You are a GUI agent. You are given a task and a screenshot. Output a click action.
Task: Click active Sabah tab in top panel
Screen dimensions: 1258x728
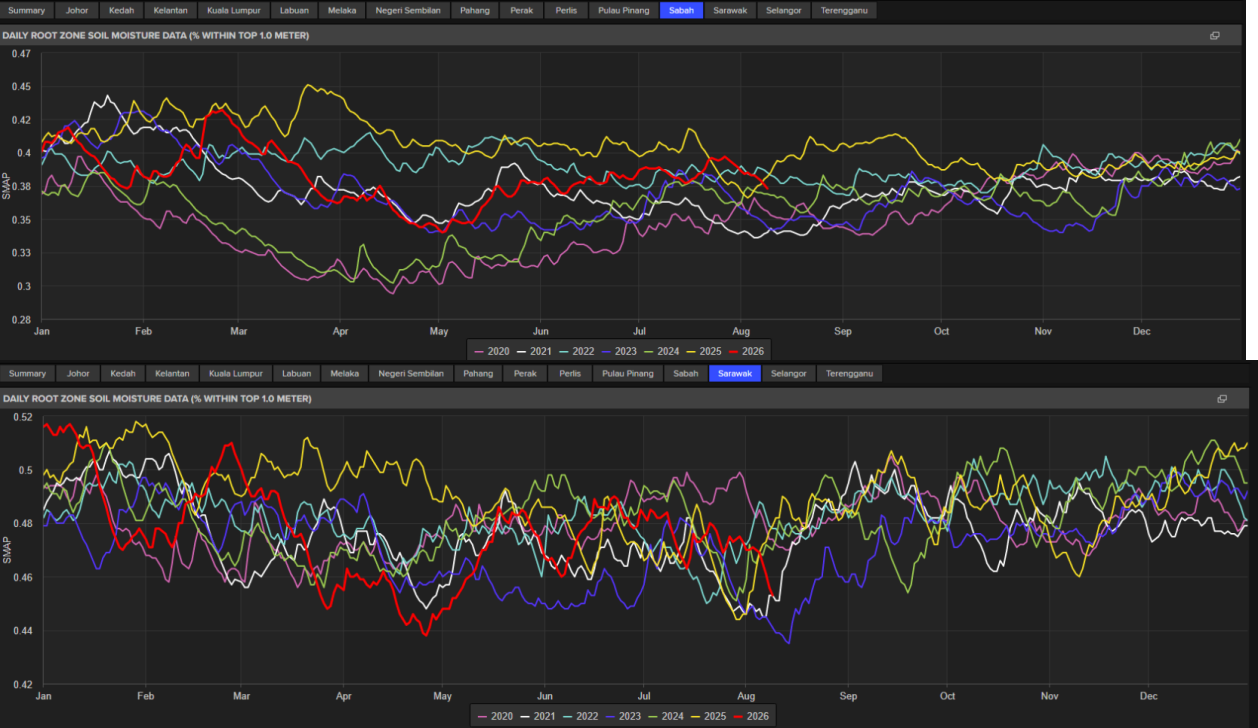coord(682,11)
